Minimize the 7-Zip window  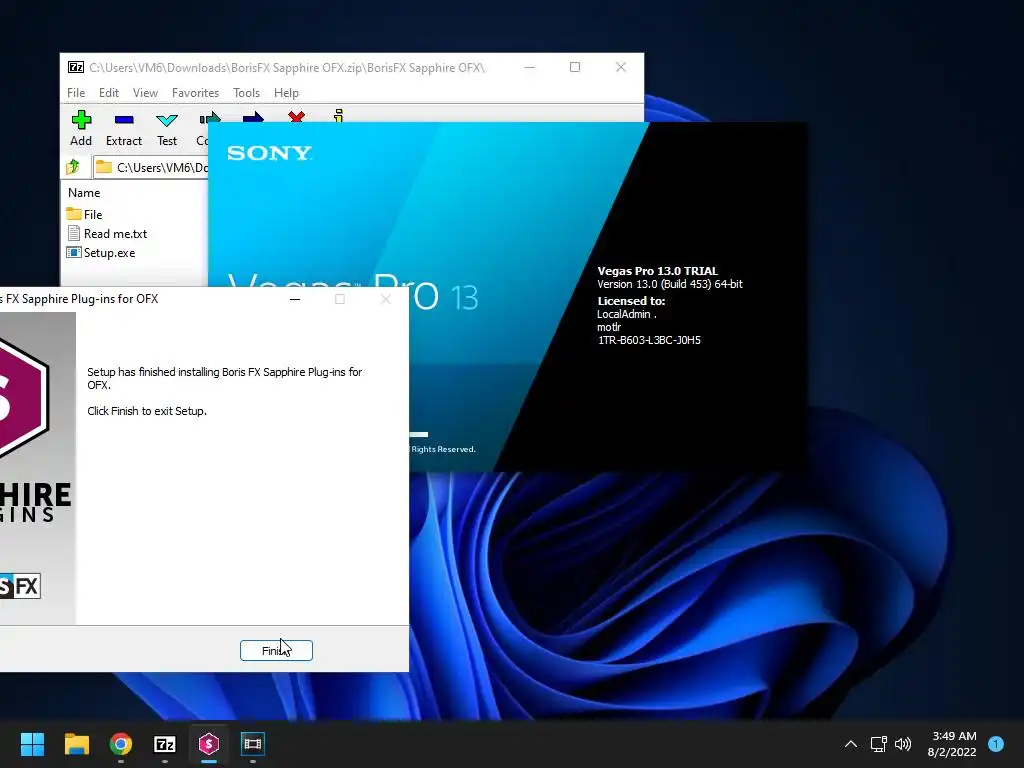coord(530,67)
